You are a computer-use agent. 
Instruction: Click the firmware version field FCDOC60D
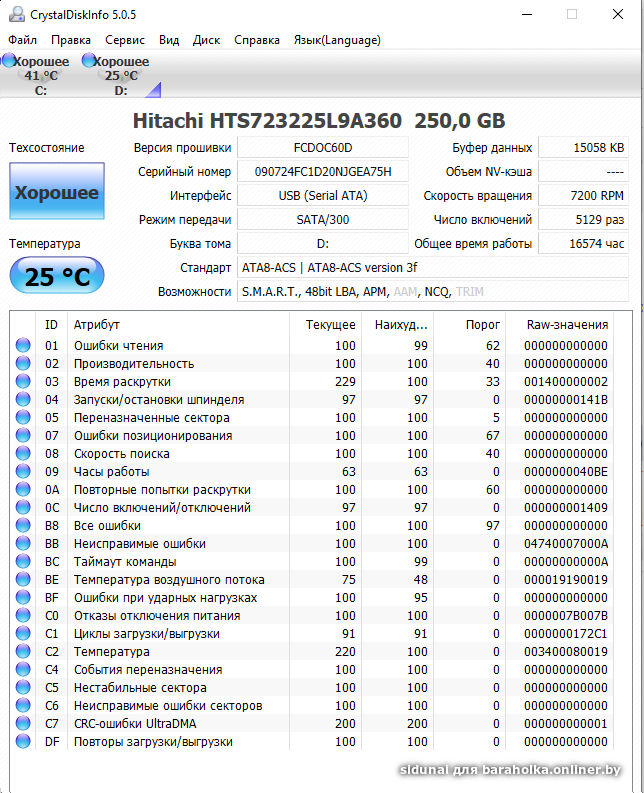(x=323, y=148)
